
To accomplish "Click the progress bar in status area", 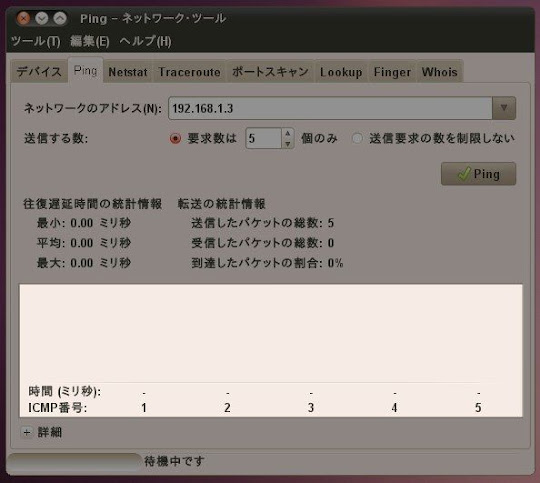I will click(x=74, y=462).
